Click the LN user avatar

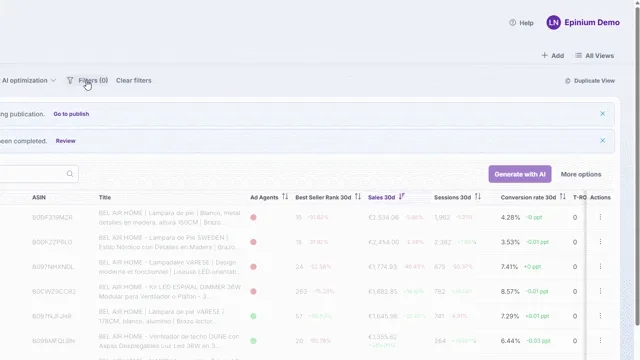click(x=553, y=22)
